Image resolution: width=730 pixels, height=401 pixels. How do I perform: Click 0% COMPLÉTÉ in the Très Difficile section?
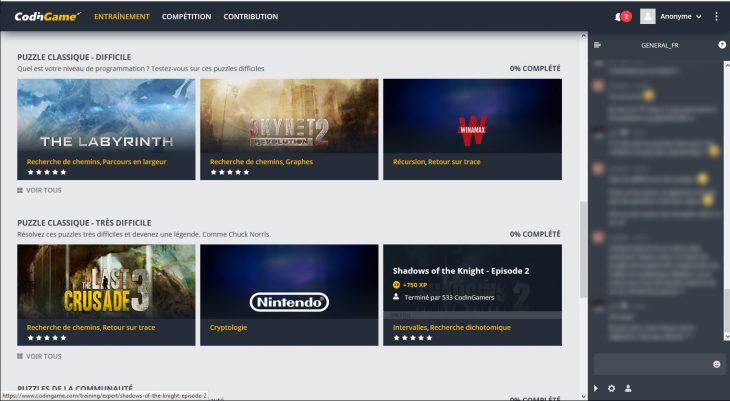[x=535, y=234]
